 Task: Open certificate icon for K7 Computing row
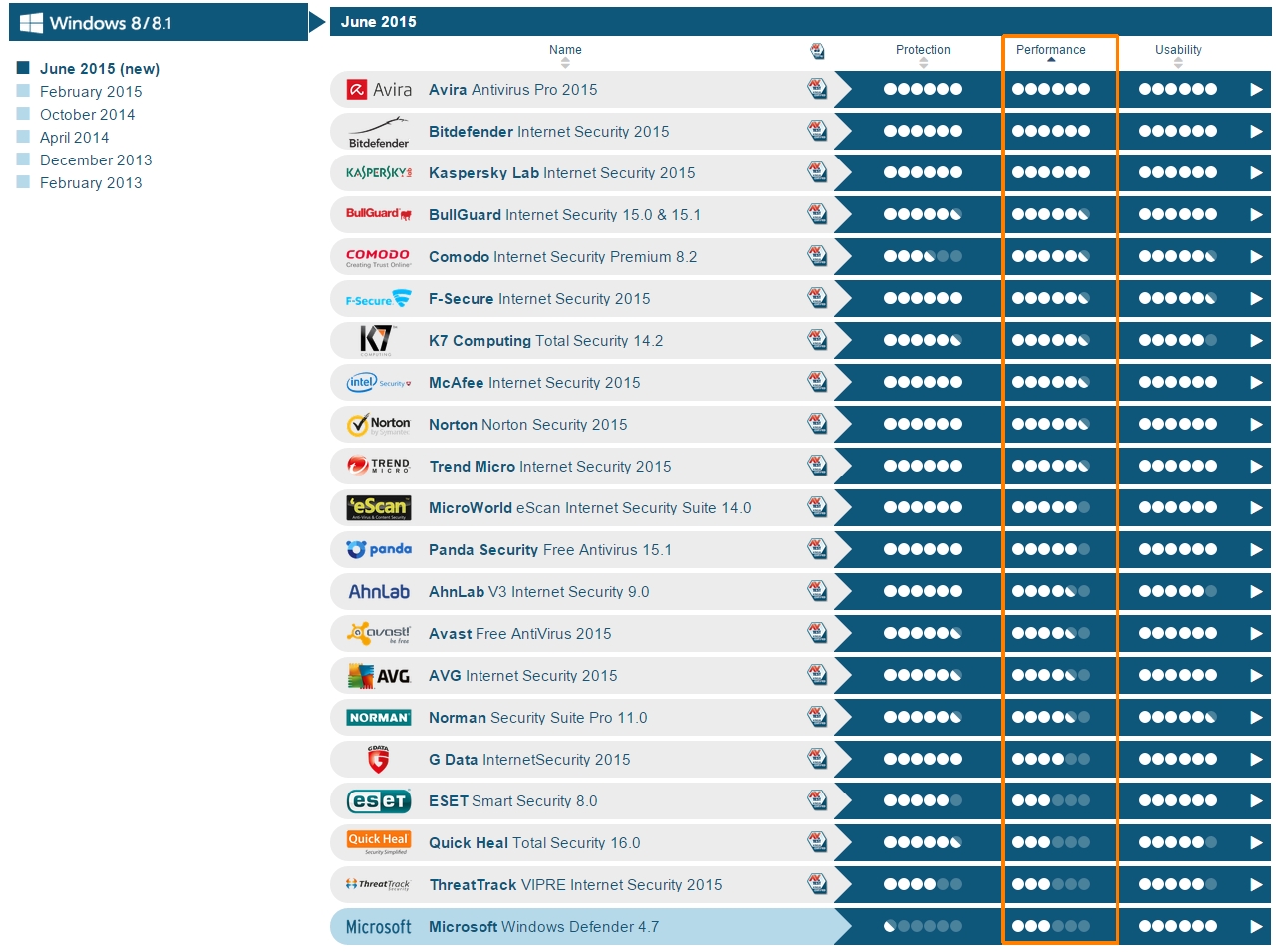(817, 340)
